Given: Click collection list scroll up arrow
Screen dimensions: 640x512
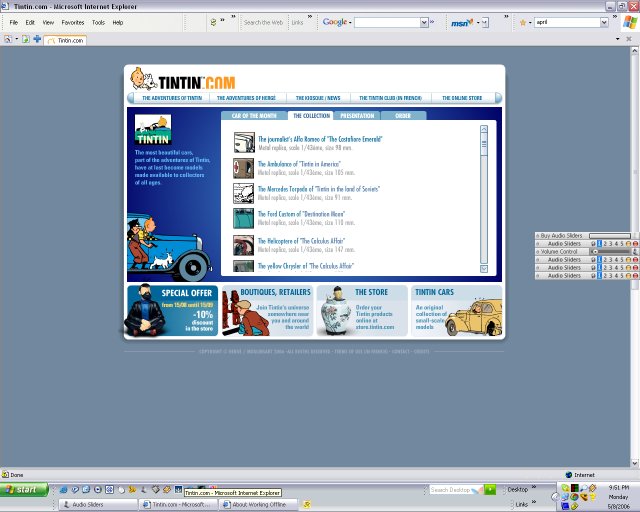Looking at the screenshot, I should click(484, 129).
